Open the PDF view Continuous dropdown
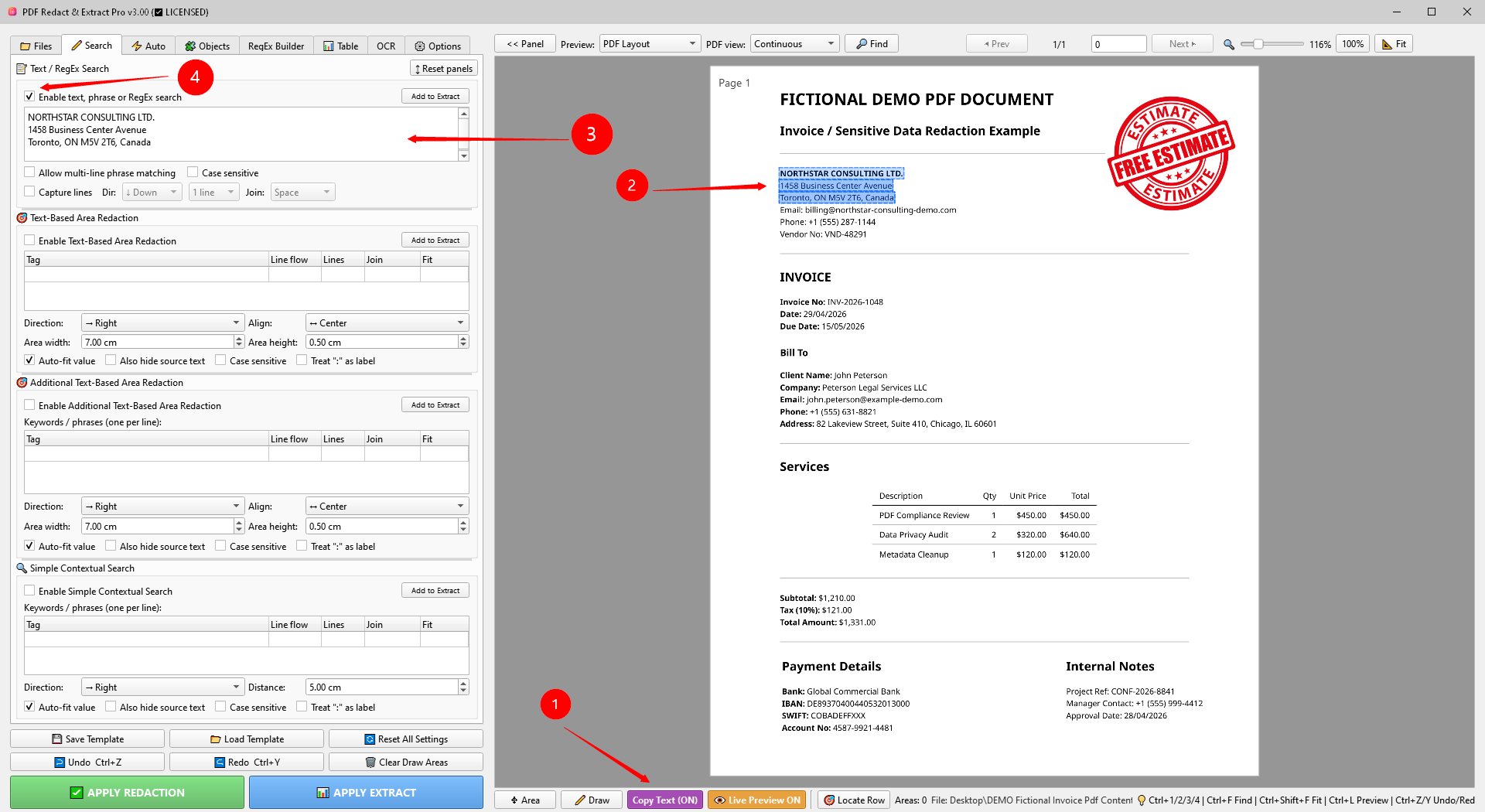The height and width of the screenshot is (812, 1485). tap(795, 44)
